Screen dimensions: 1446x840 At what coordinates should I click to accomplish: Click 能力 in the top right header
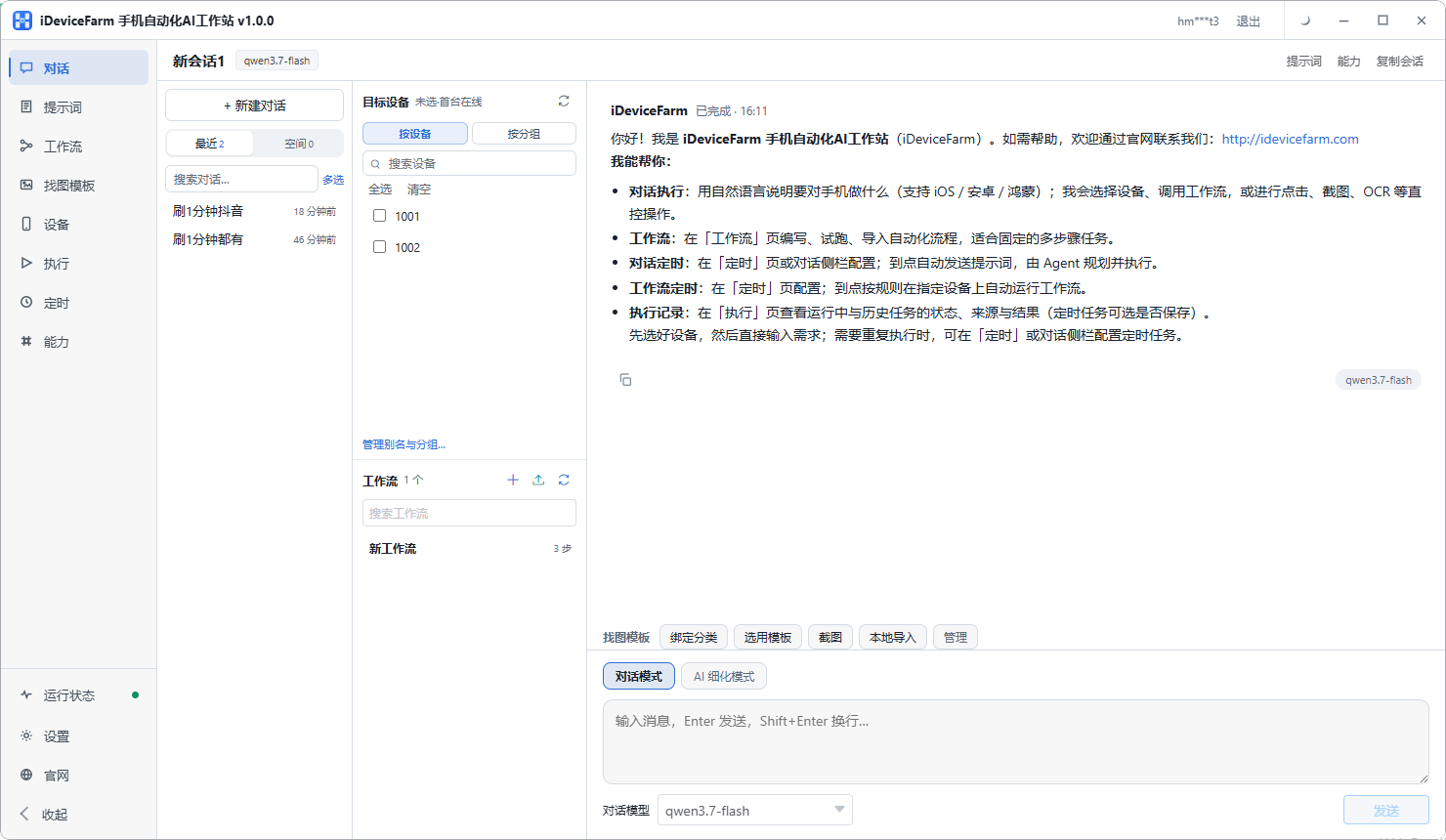[1348, 62]
